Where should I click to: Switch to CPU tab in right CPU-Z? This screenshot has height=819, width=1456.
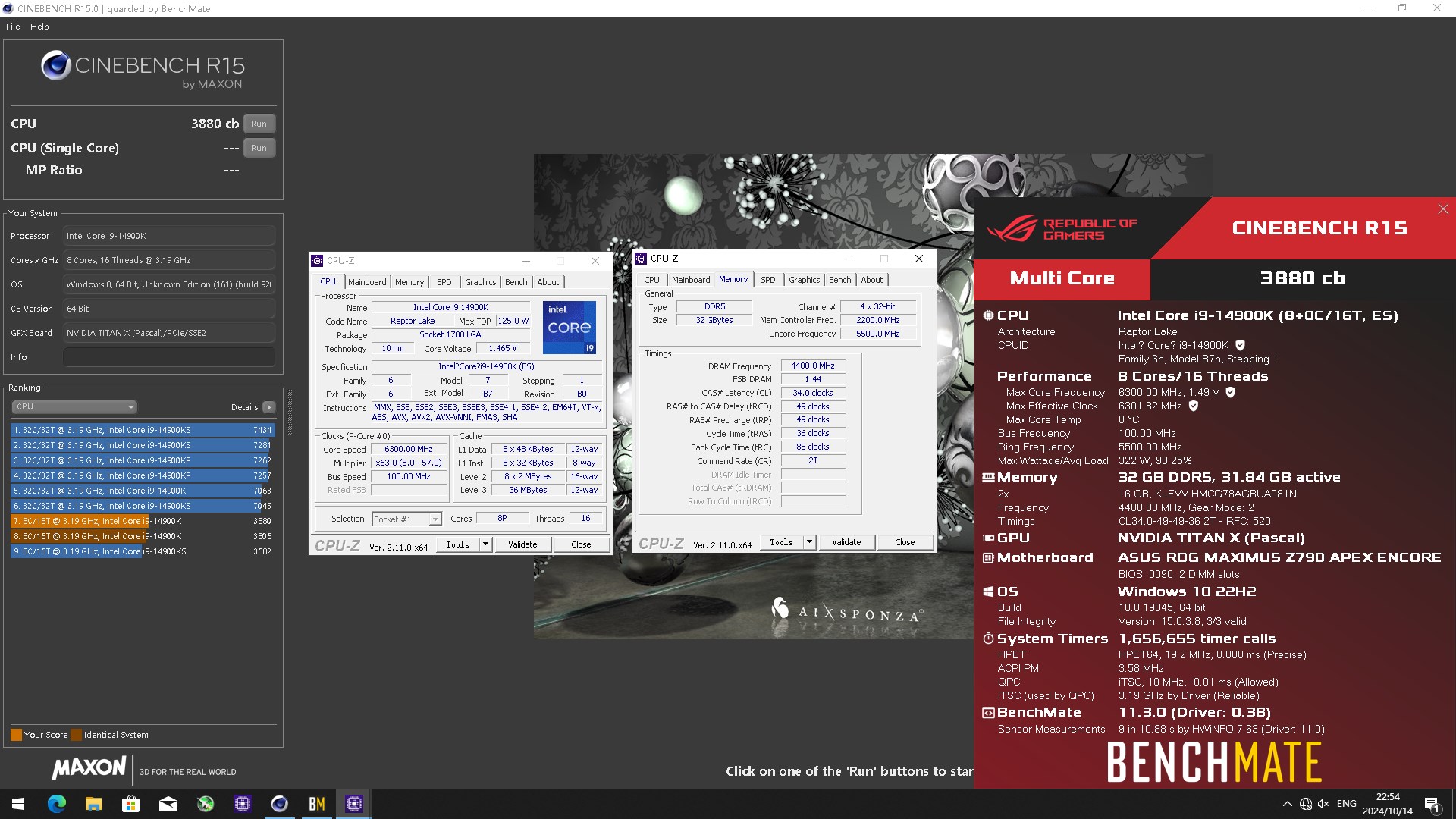click(x=652, y=280)
